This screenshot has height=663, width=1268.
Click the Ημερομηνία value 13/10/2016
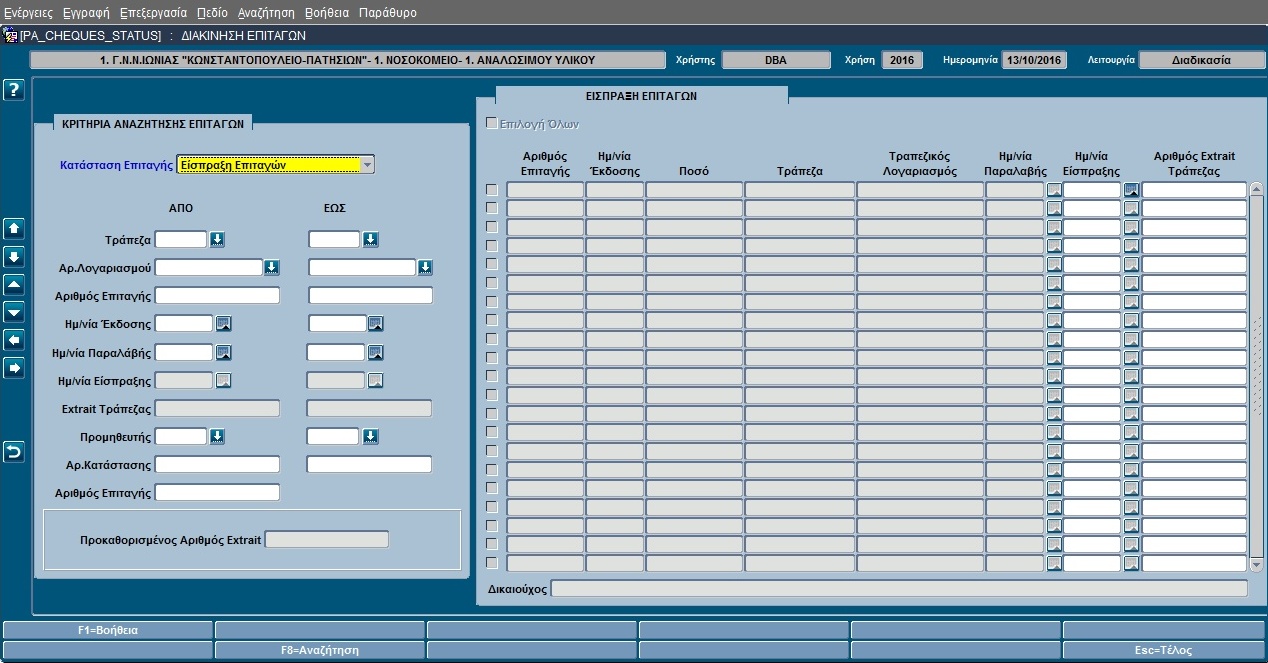pos(1034,60)
